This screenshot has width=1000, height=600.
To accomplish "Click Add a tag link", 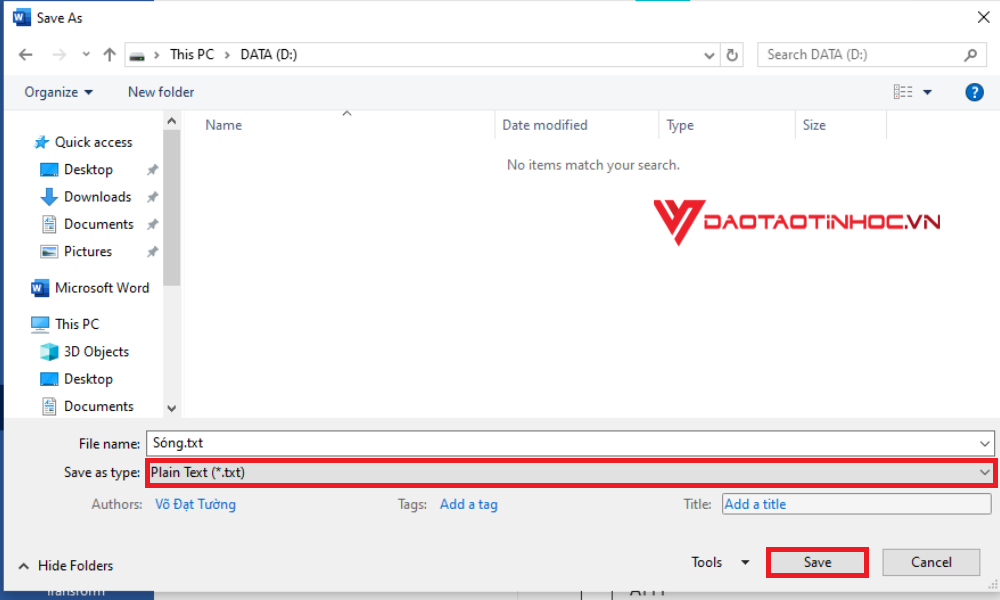I will click(469, 504).
